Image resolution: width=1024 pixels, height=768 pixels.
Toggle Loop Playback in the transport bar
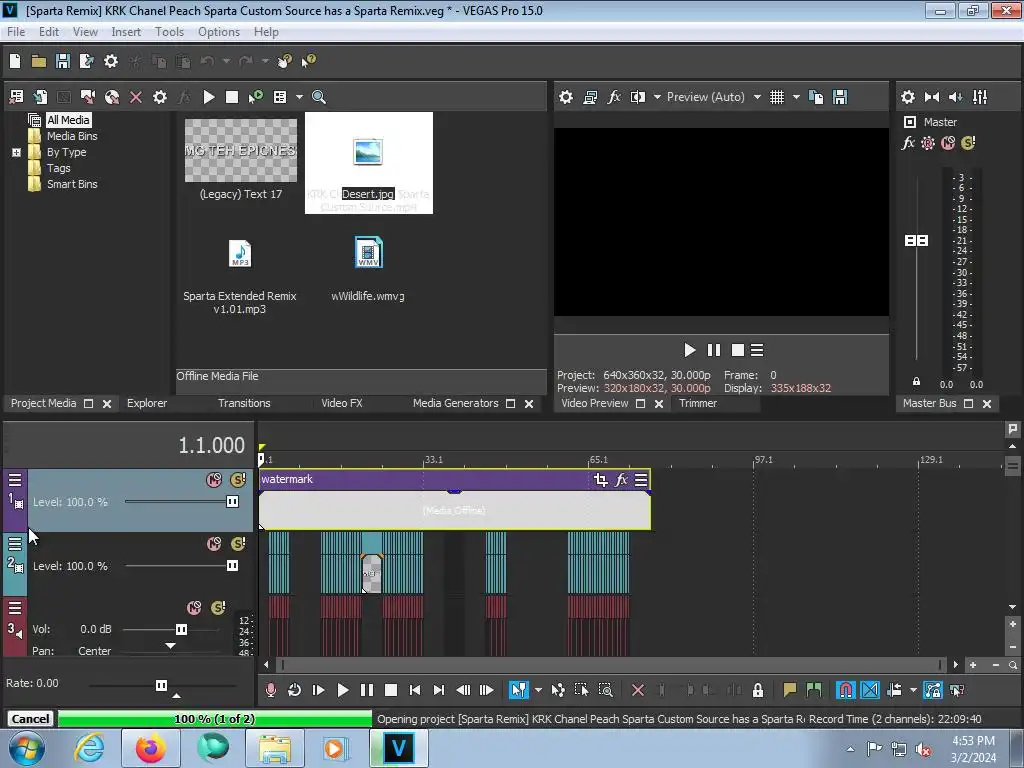pyautogui.click(x=295, y=690)
